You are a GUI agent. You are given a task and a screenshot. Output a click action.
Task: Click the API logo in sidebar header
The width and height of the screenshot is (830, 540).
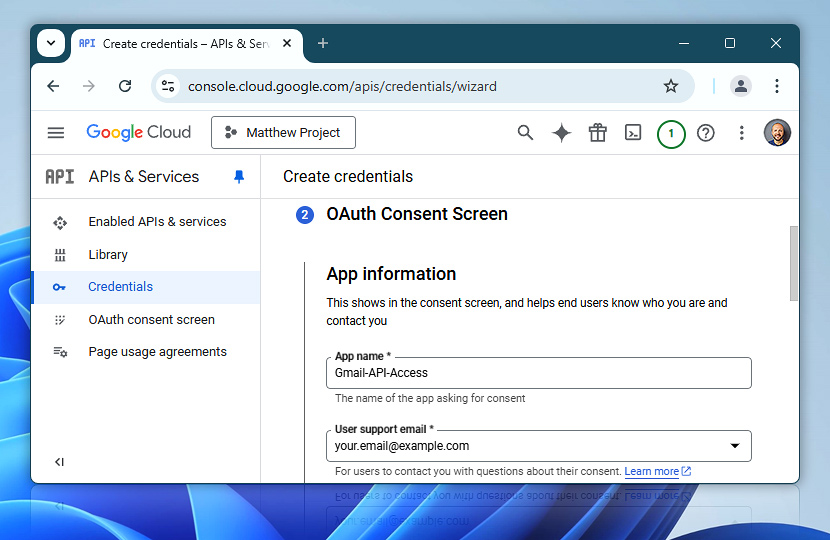60,176
